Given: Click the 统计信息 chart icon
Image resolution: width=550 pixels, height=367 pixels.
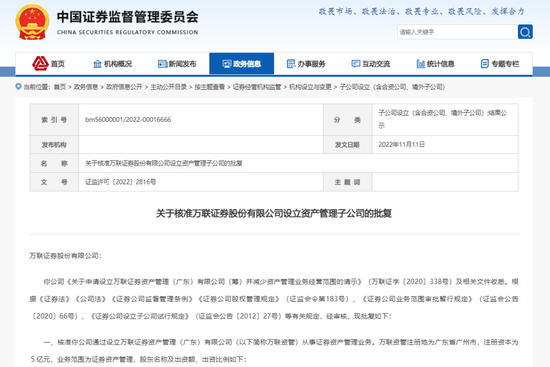Looking at the screenshot, I should (x=420, y=64).
